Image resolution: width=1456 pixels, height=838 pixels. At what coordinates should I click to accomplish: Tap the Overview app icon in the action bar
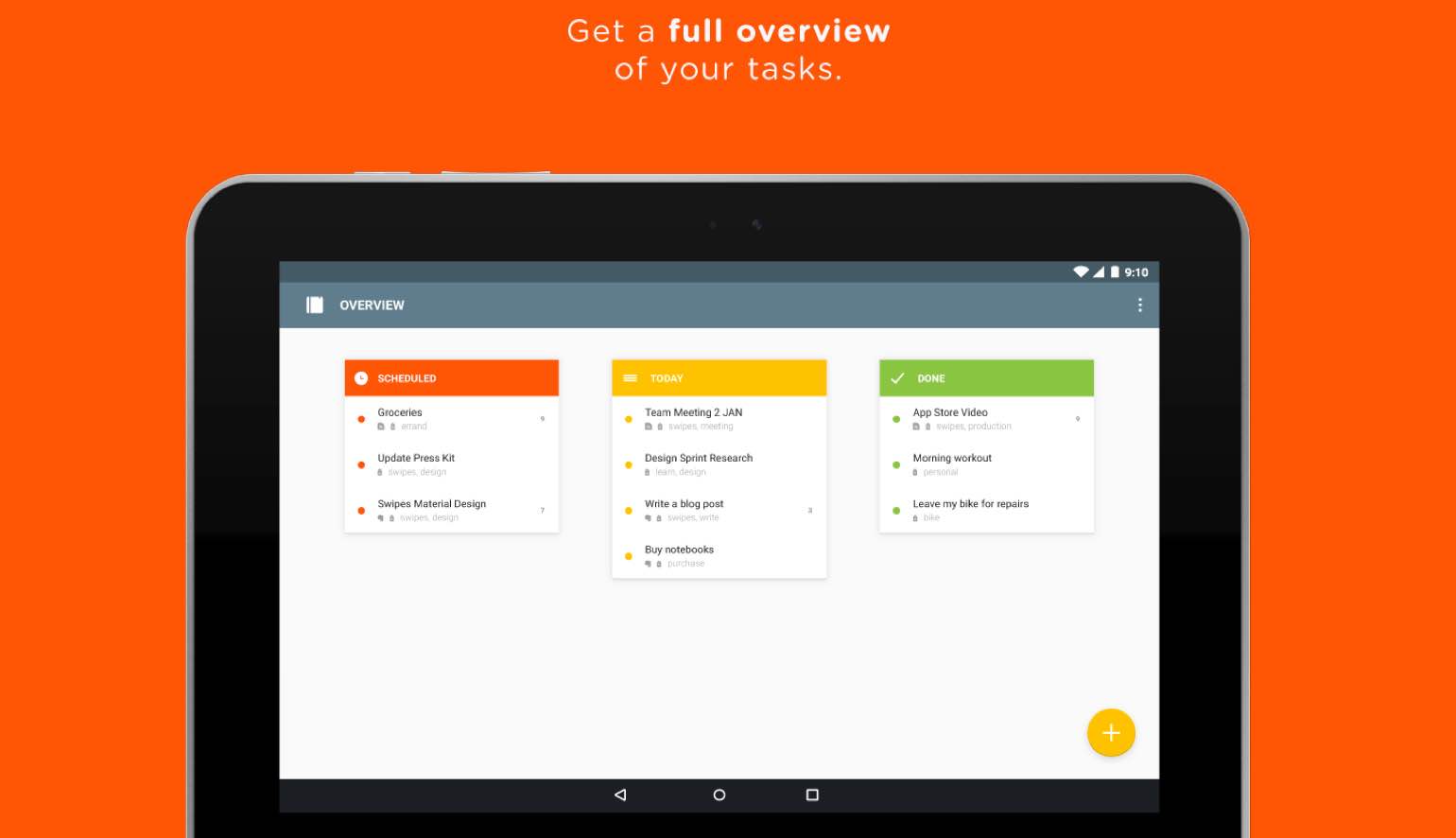pos(314,305)
